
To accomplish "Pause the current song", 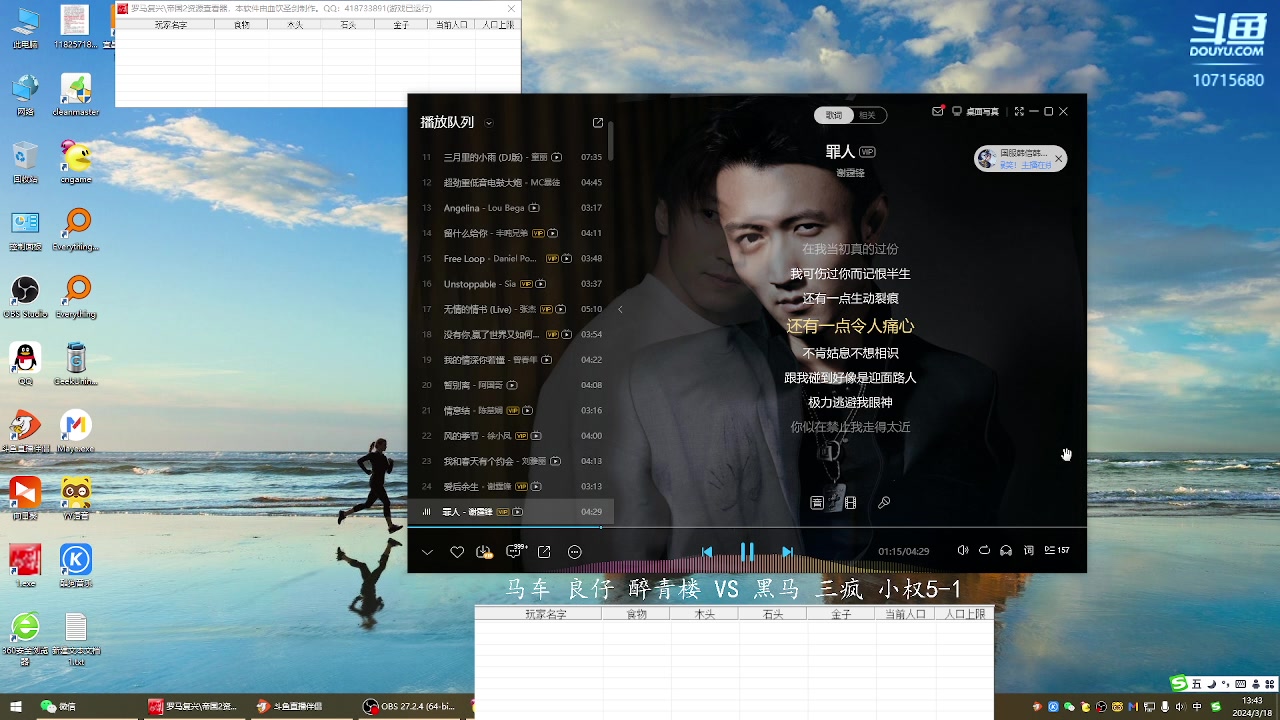I will pyautogui.click(x=747, y=552).
